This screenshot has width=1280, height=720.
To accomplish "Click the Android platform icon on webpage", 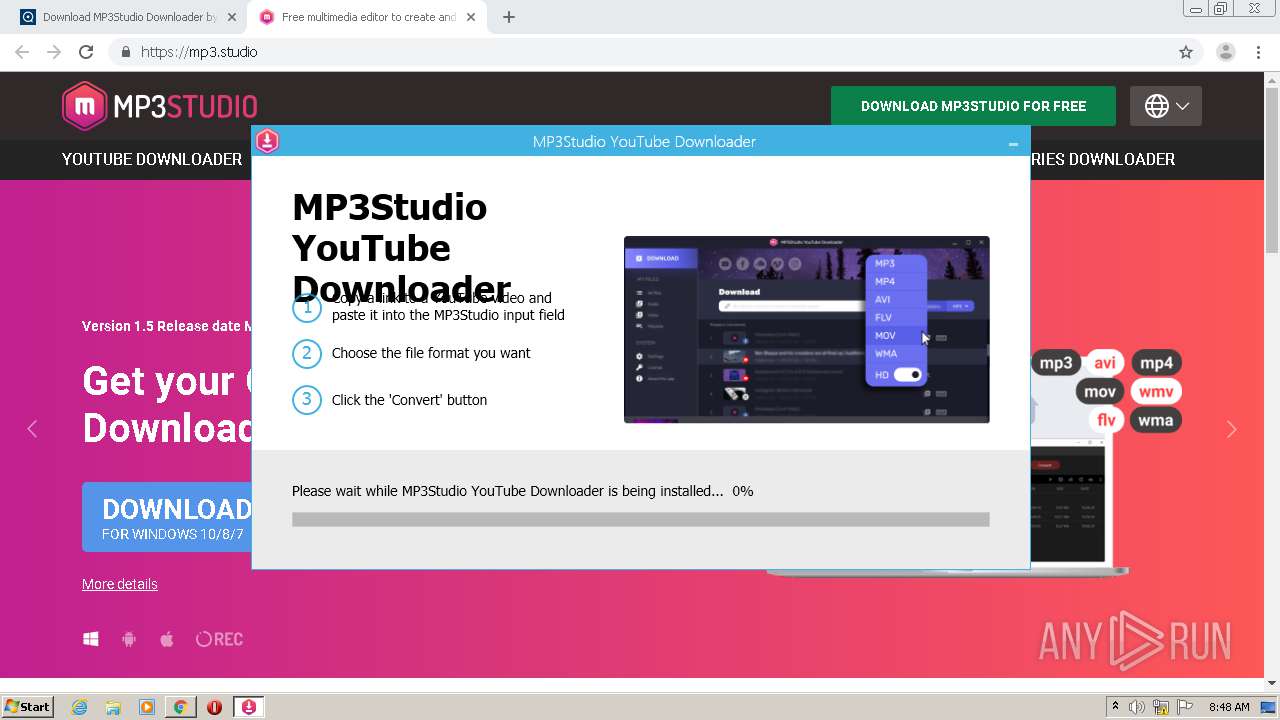I will 129,639.
